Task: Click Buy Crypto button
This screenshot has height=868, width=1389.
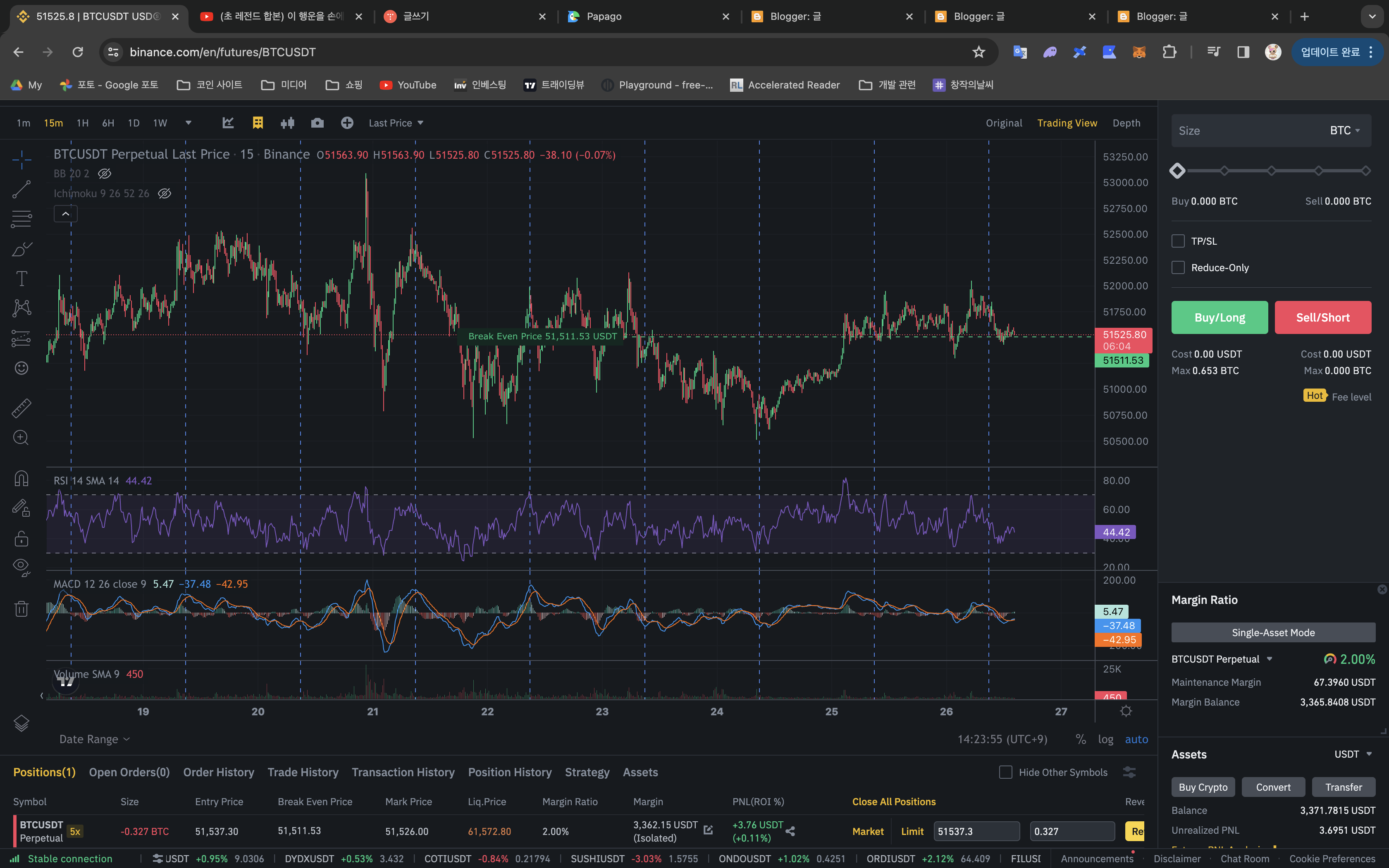Action: pyautogui.click(x=1203, y=788)
